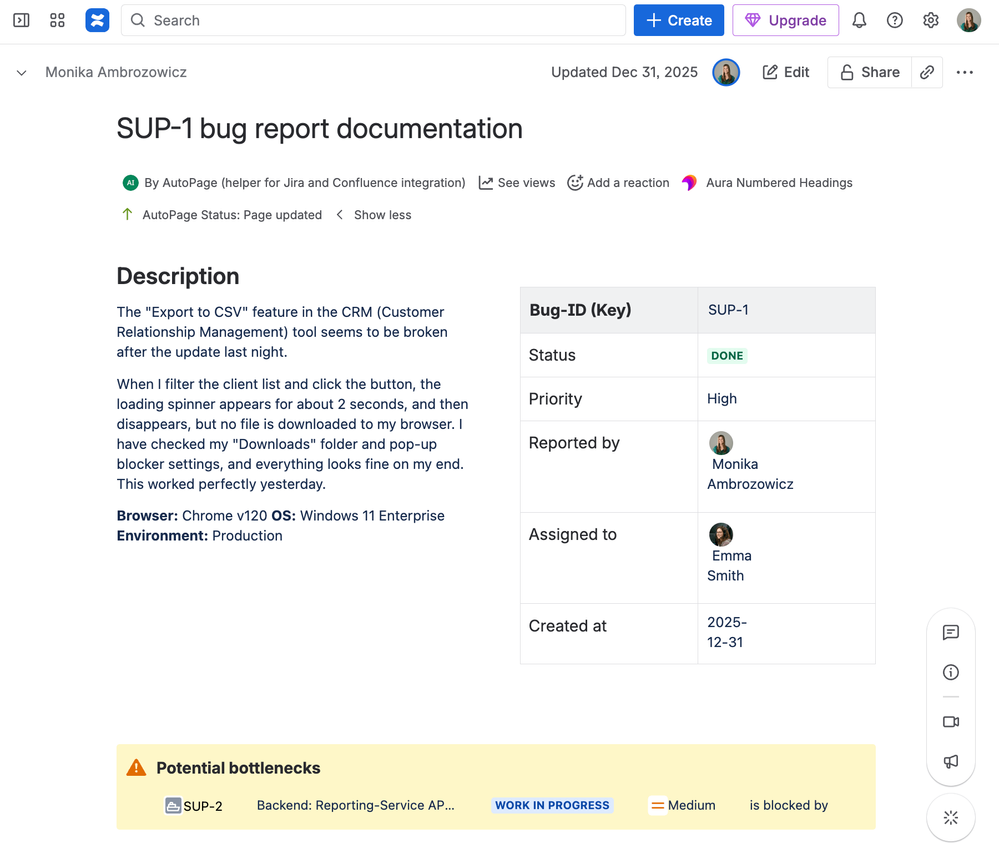The width and height of the screenshot is (999, 849).
Task: Open inline comments via speech bubble icon
Action: click(x=950, y=632)
